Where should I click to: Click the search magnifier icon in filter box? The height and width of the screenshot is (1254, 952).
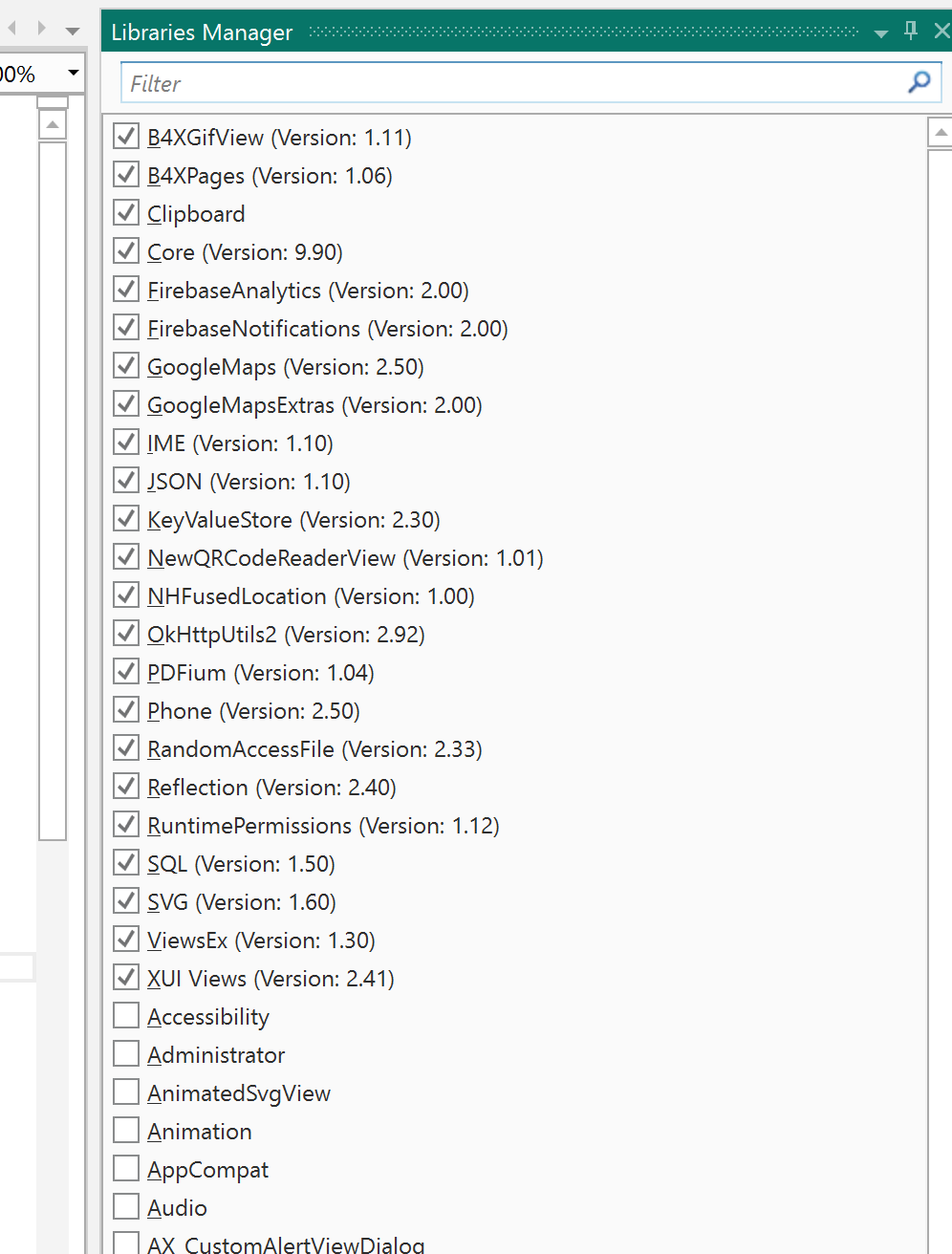(919, 82)
